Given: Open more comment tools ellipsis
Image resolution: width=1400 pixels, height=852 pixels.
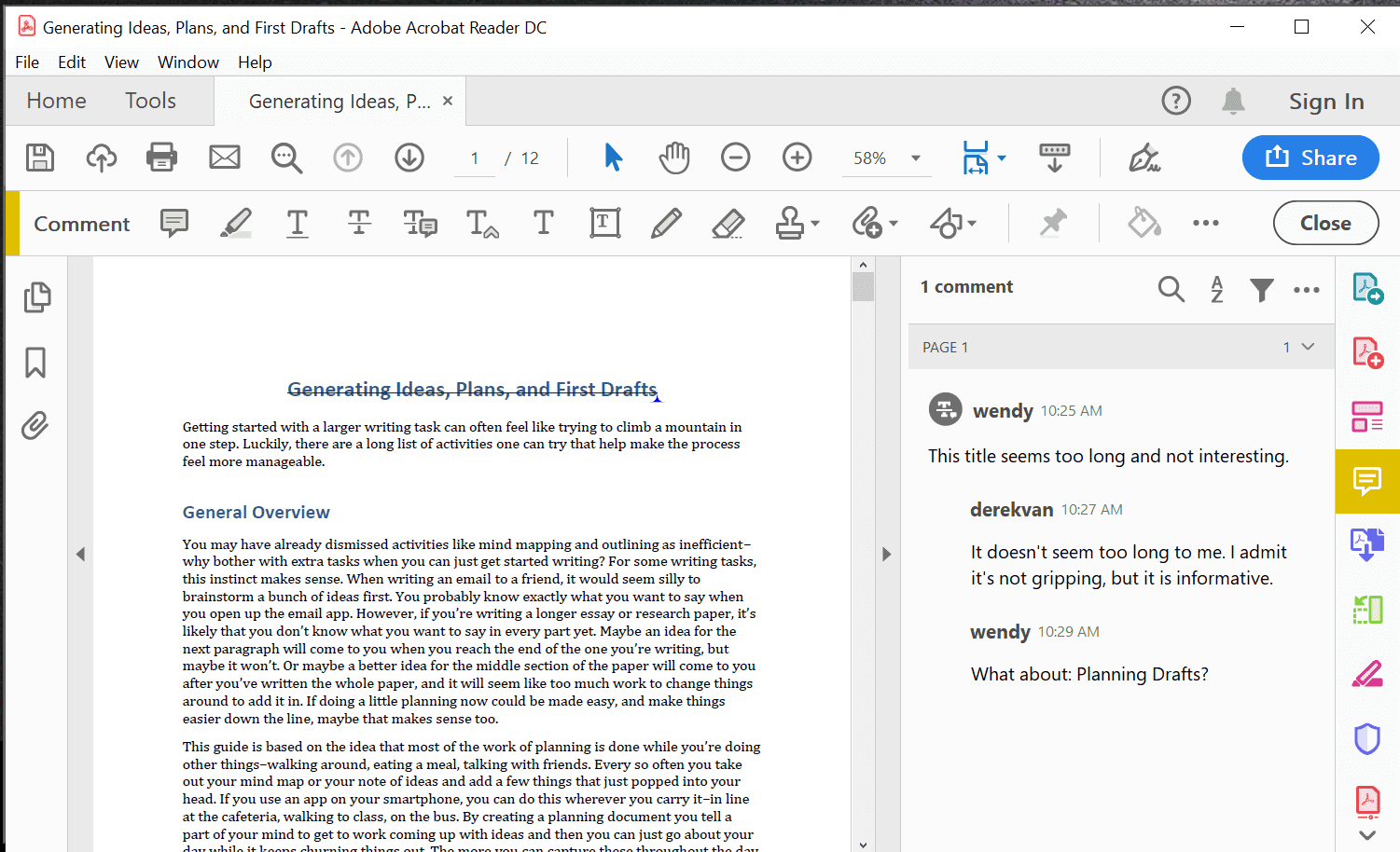Looking at the screenshot, I should point(1206,223).
